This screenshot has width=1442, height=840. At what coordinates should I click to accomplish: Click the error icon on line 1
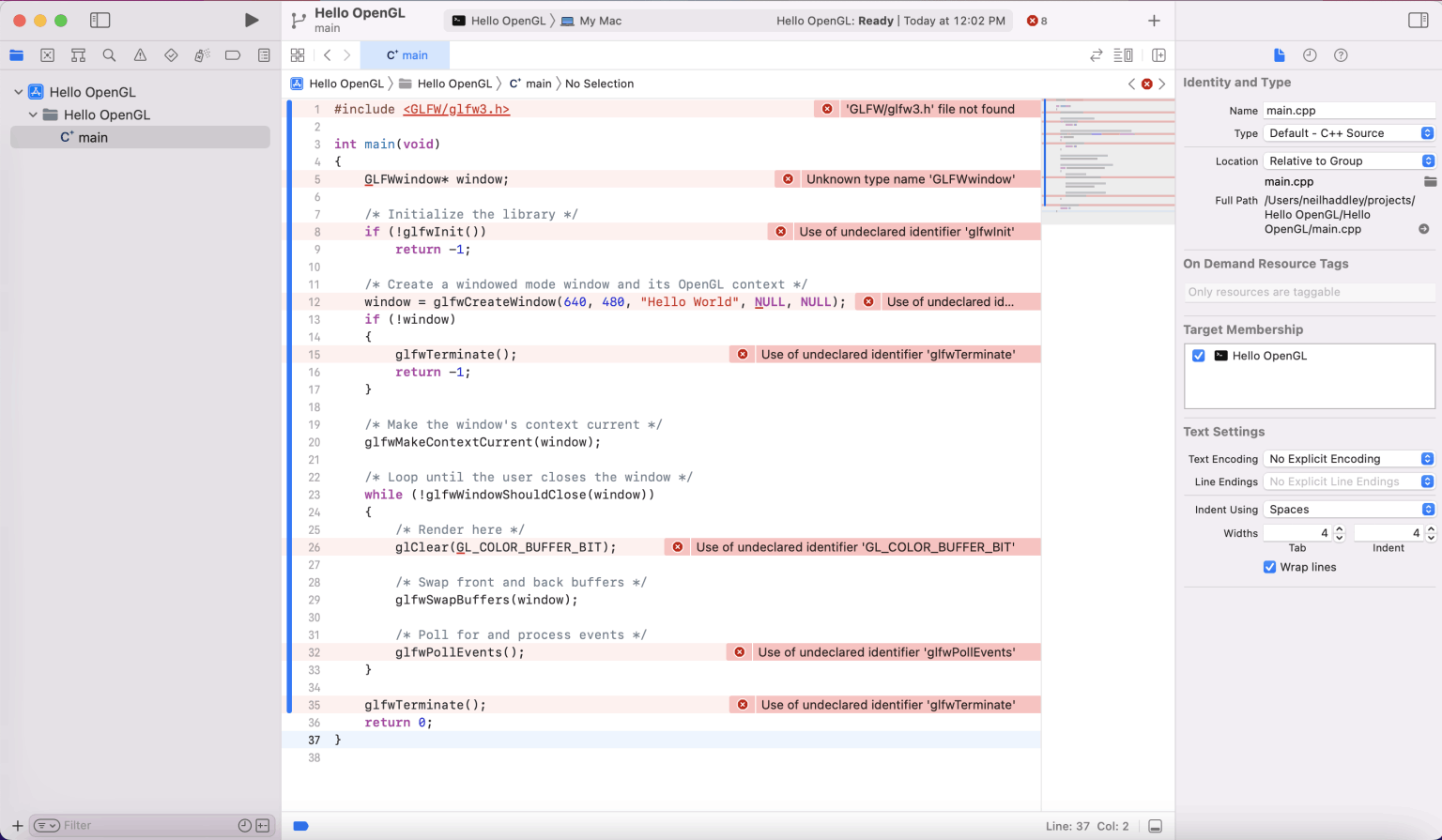pos(827,109)
